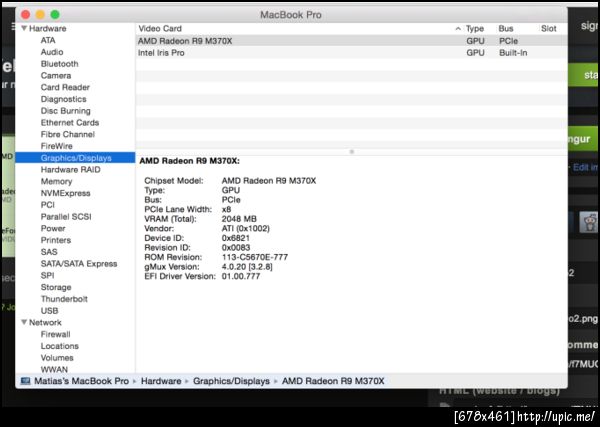Toggle the ascending sort arrow indicator
600x427 pixels.
[x=458, y=29]
